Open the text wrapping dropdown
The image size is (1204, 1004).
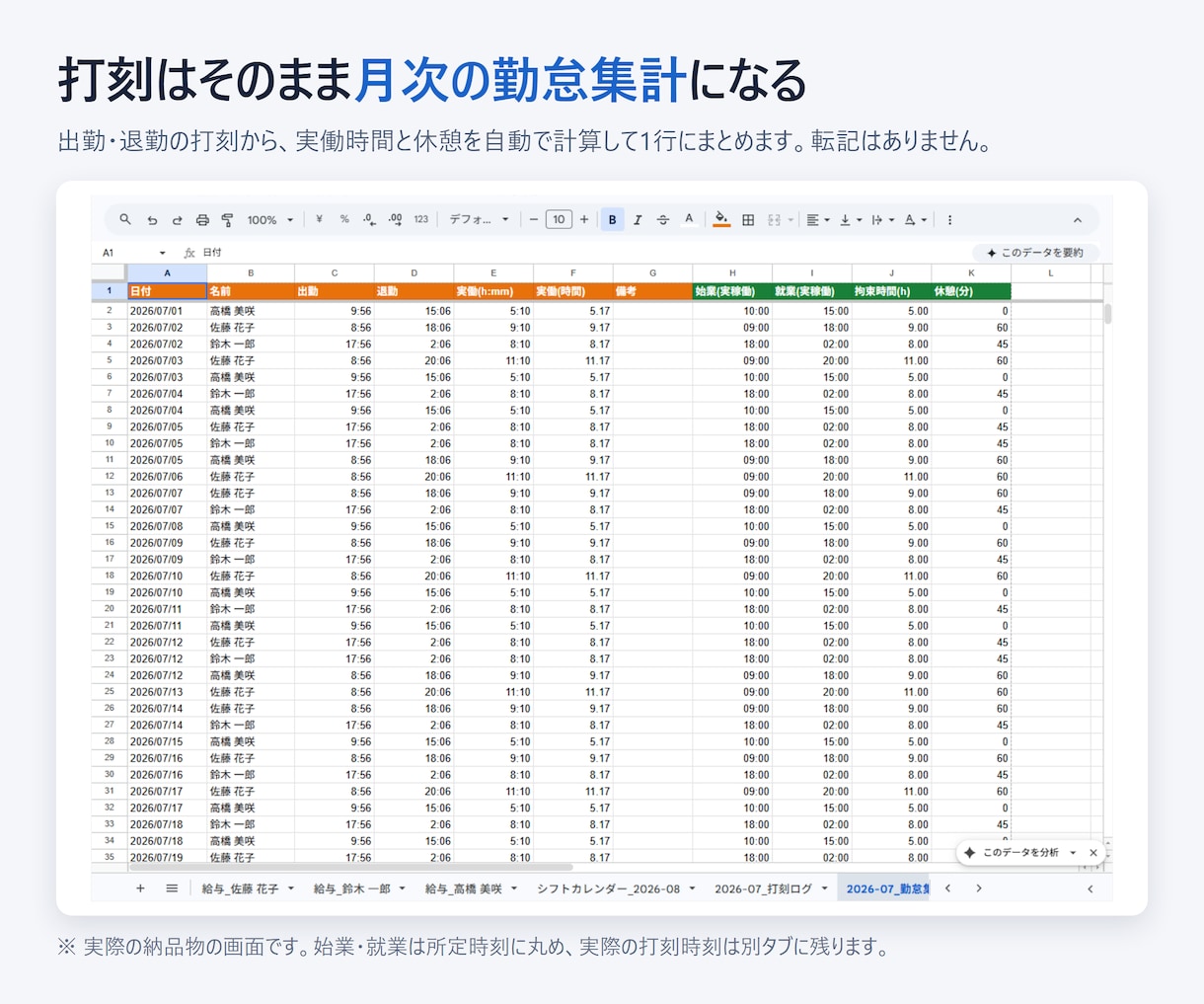tap(883, 219)
